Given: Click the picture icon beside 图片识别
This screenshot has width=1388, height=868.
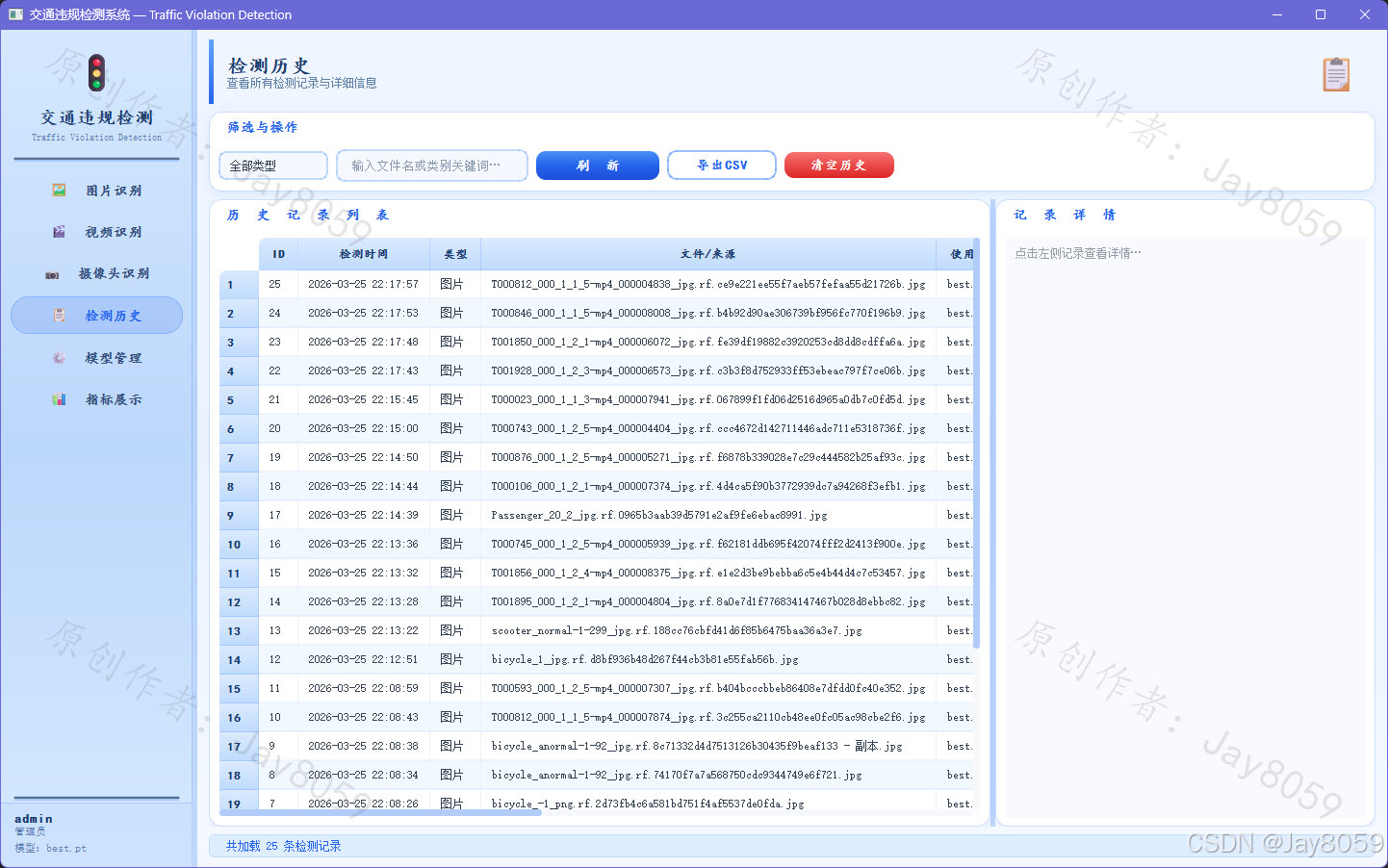Looking at the screenshot, I should pyautogui.click(x=59, y=191).
